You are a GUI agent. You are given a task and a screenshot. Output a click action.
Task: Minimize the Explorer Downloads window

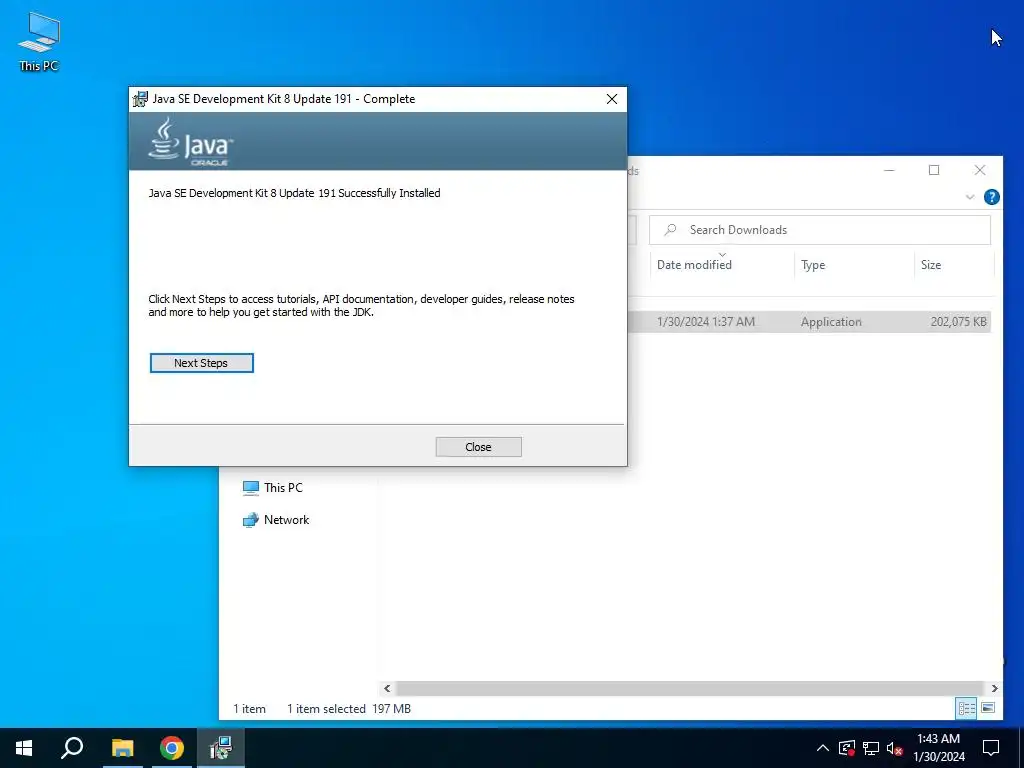point(889,170)
